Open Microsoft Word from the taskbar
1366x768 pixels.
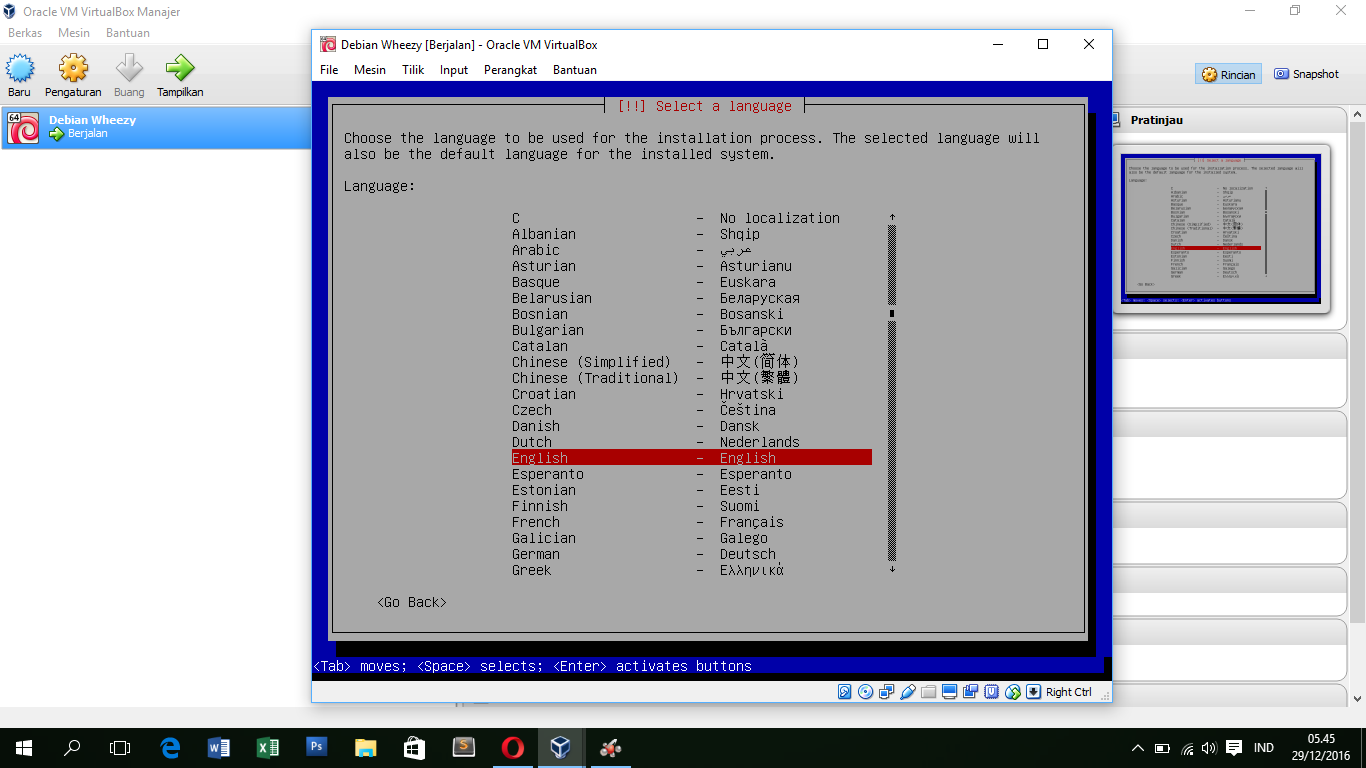pos(218,747)
